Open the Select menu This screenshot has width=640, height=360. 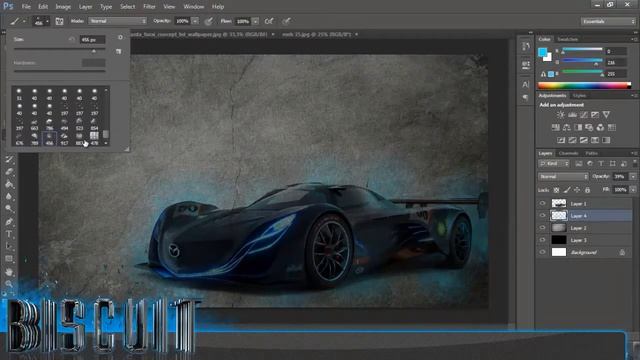pos(127,7)
